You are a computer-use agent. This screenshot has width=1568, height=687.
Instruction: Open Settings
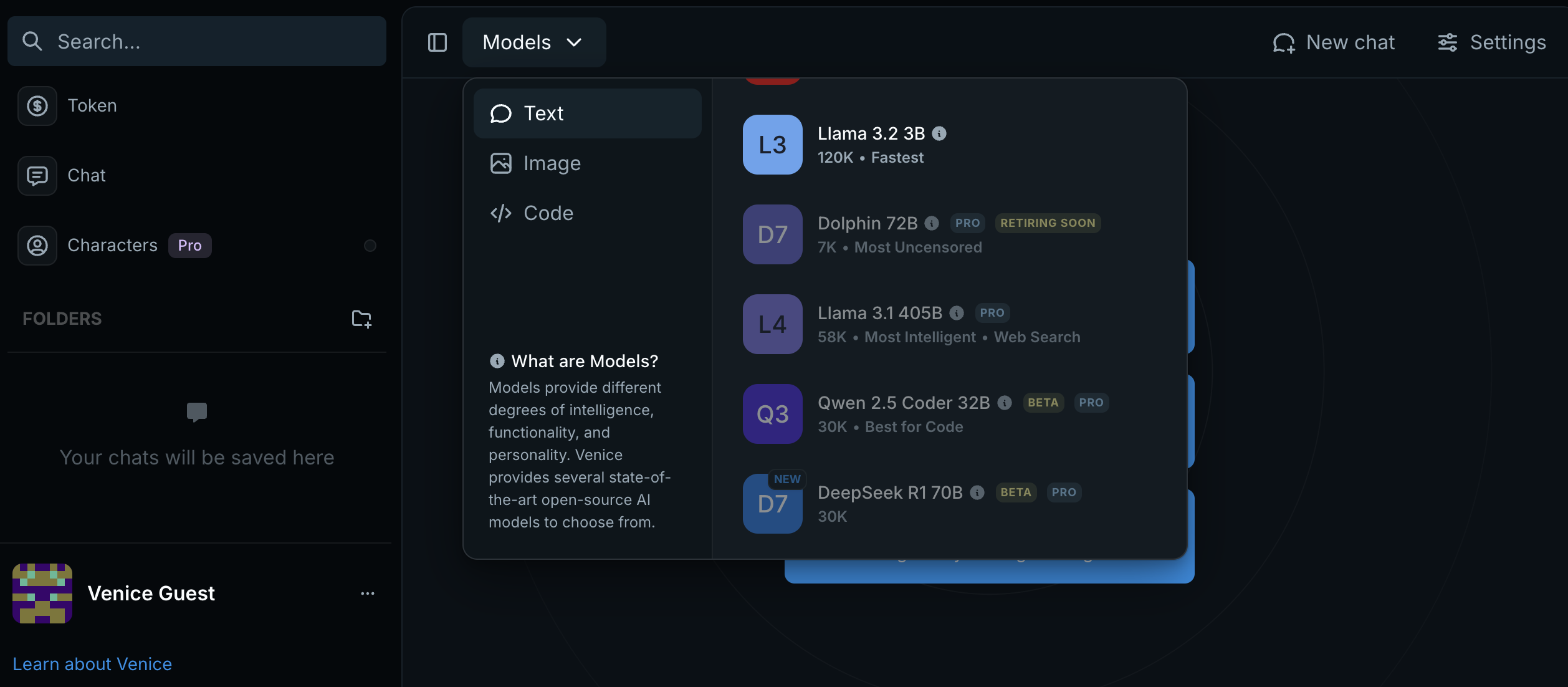tap(1492, 42)
